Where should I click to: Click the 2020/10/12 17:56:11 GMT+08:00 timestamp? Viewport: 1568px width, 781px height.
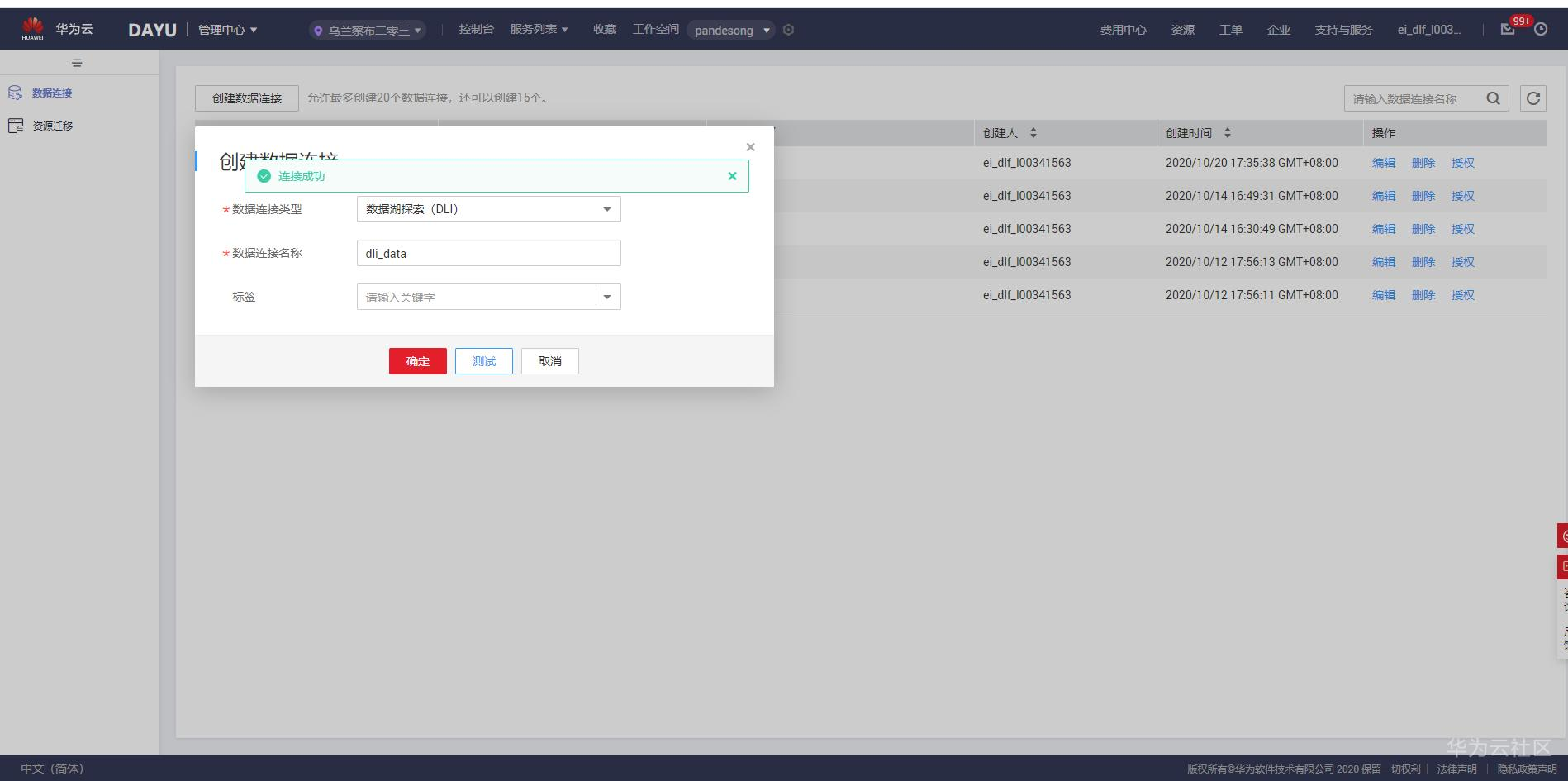point(1252,295)
